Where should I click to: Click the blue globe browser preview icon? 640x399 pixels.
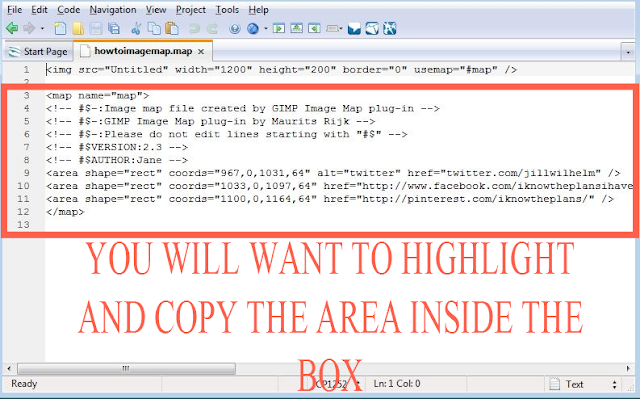pos(253,29)
